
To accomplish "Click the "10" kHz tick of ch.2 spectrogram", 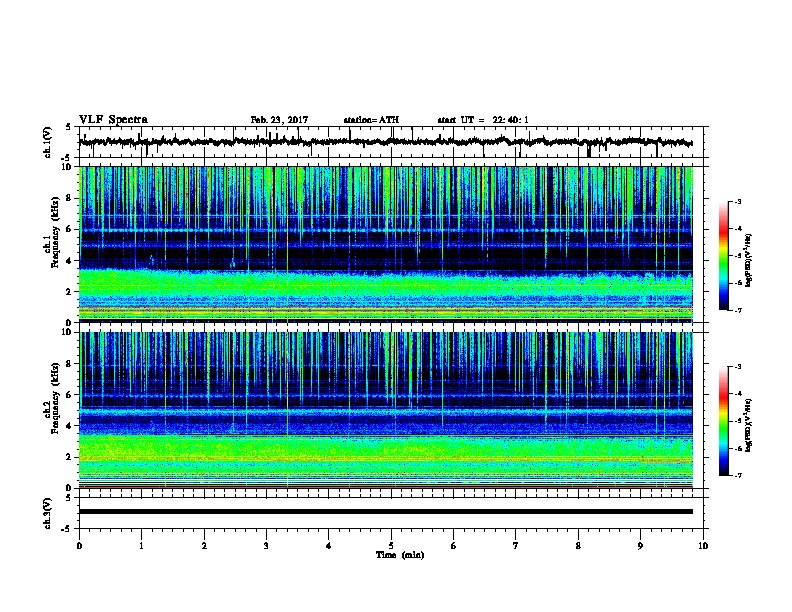I will point(68,332).
